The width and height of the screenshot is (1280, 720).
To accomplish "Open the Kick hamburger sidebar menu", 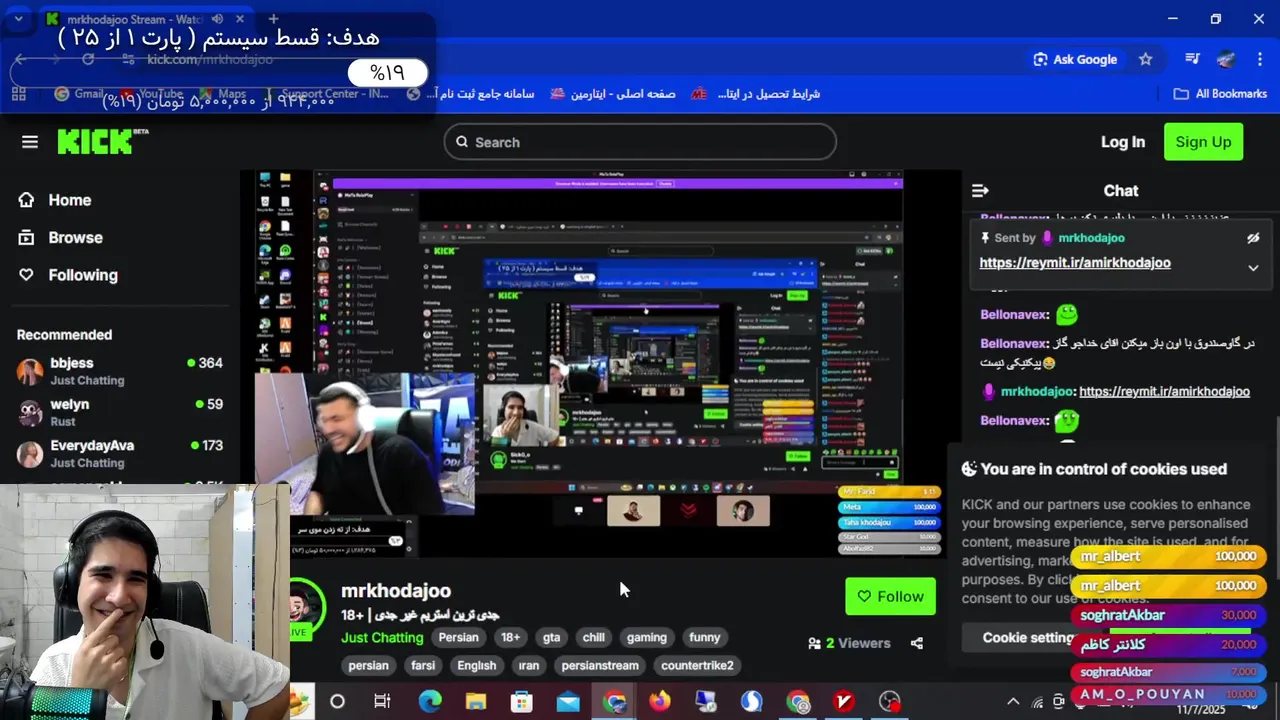I will pos(30,142).
